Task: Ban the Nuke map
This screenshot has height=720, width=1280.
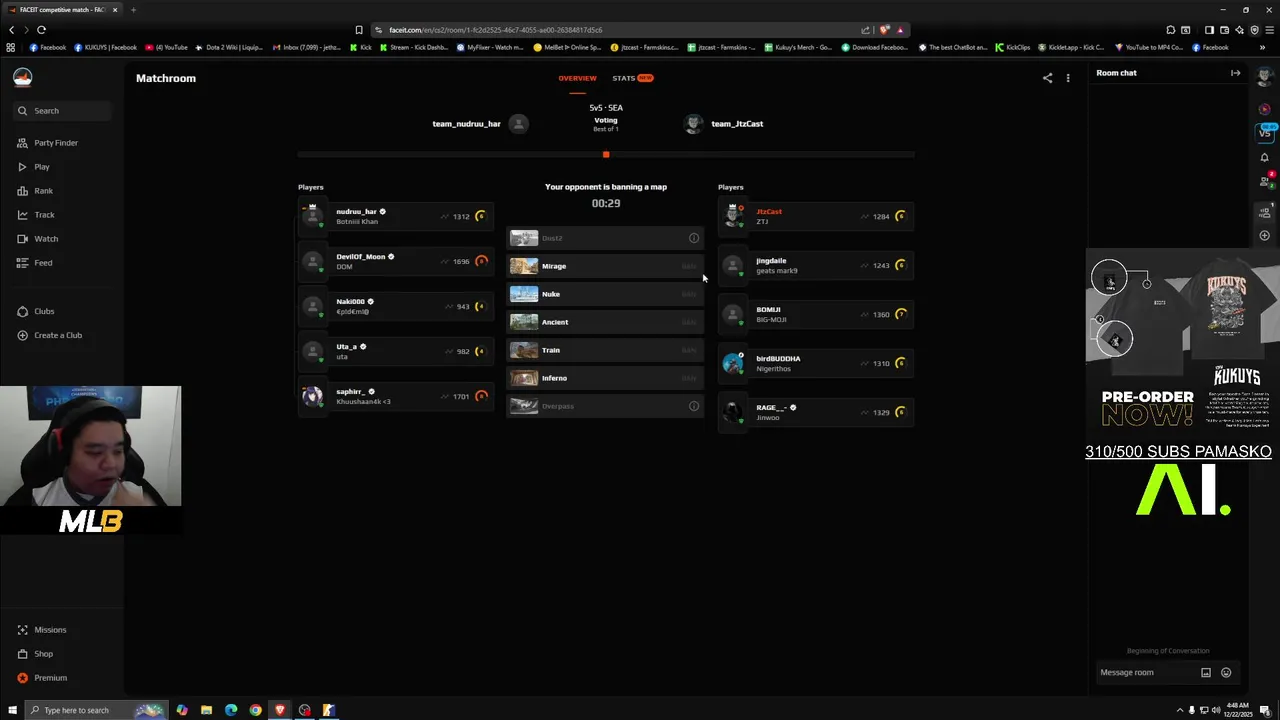Action: click(688, 294)
